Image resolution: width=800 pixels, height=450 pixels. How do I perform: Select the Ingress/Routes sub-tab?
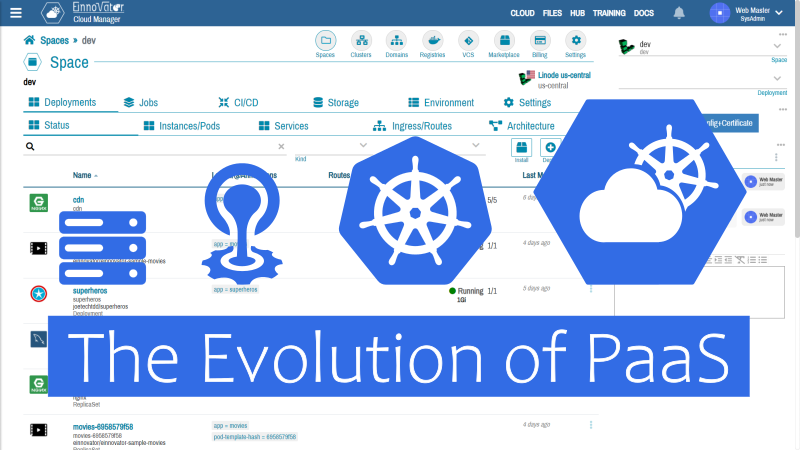point(412,126)
